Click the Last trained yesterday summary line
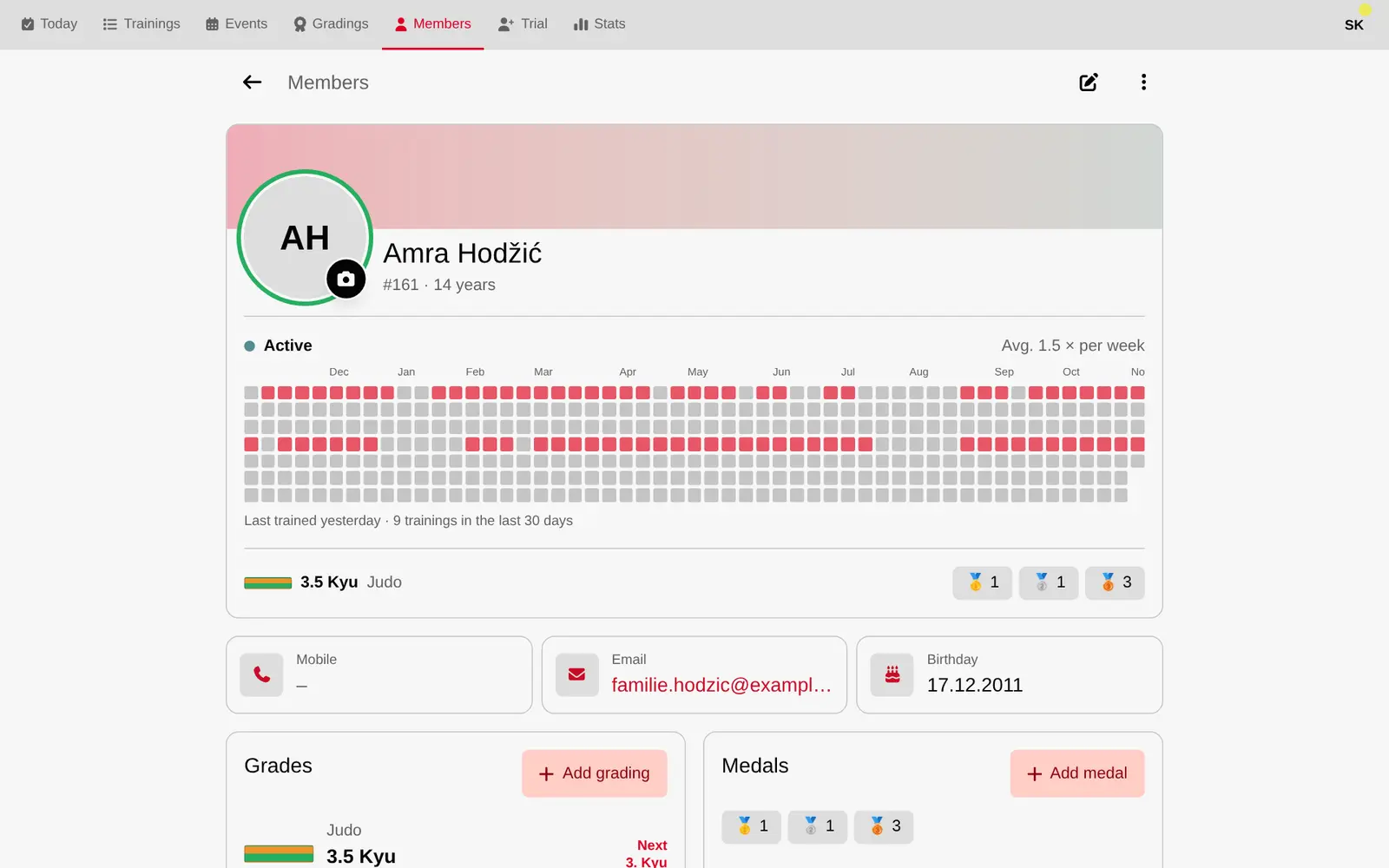This screenshot has height=868, width=1389. 408,521
